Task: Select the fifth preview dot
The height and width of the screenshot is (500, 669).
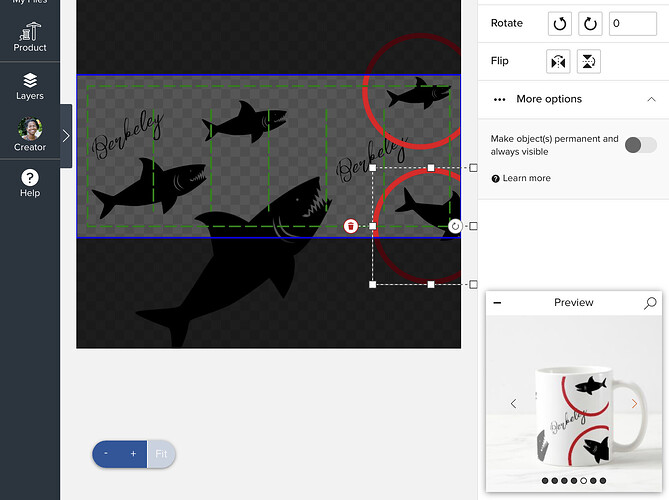Action: (584, 481)
